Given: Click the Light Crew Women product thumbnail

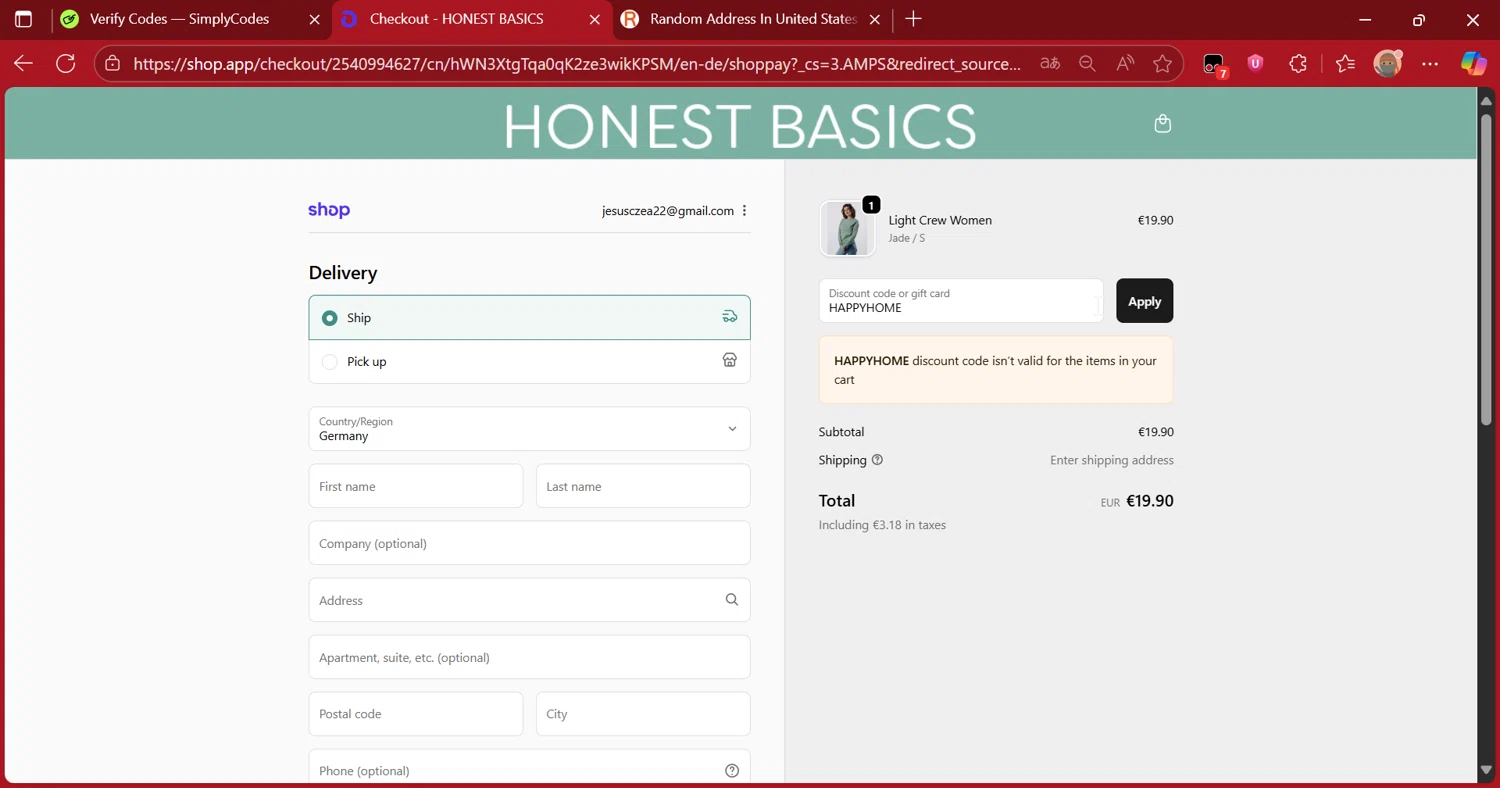Looking at the screenshot, I should [x=847, y=228].
